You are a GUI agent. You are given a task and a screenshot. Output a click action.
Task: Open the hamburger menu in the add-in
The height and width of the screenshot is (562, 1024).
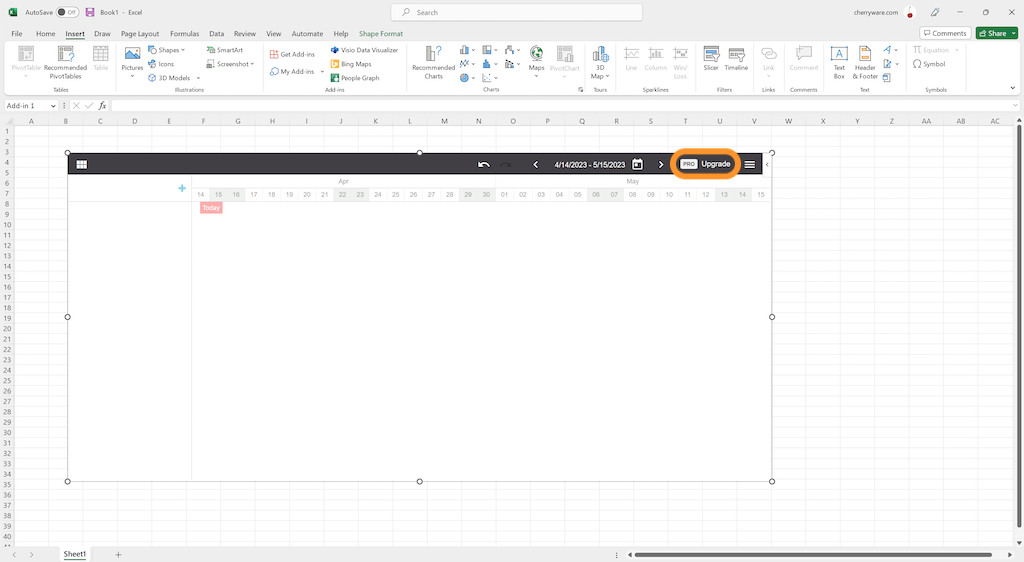pos(750,164)
